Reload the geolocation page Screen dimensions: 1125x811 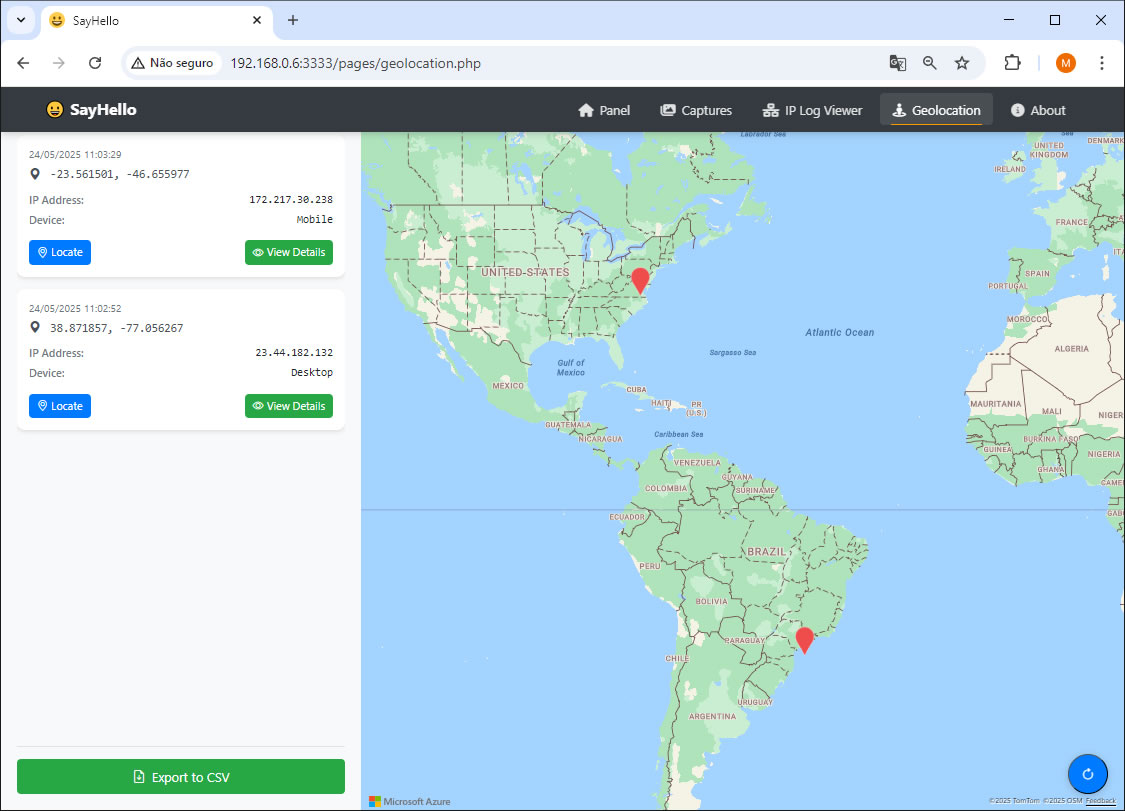95,63
